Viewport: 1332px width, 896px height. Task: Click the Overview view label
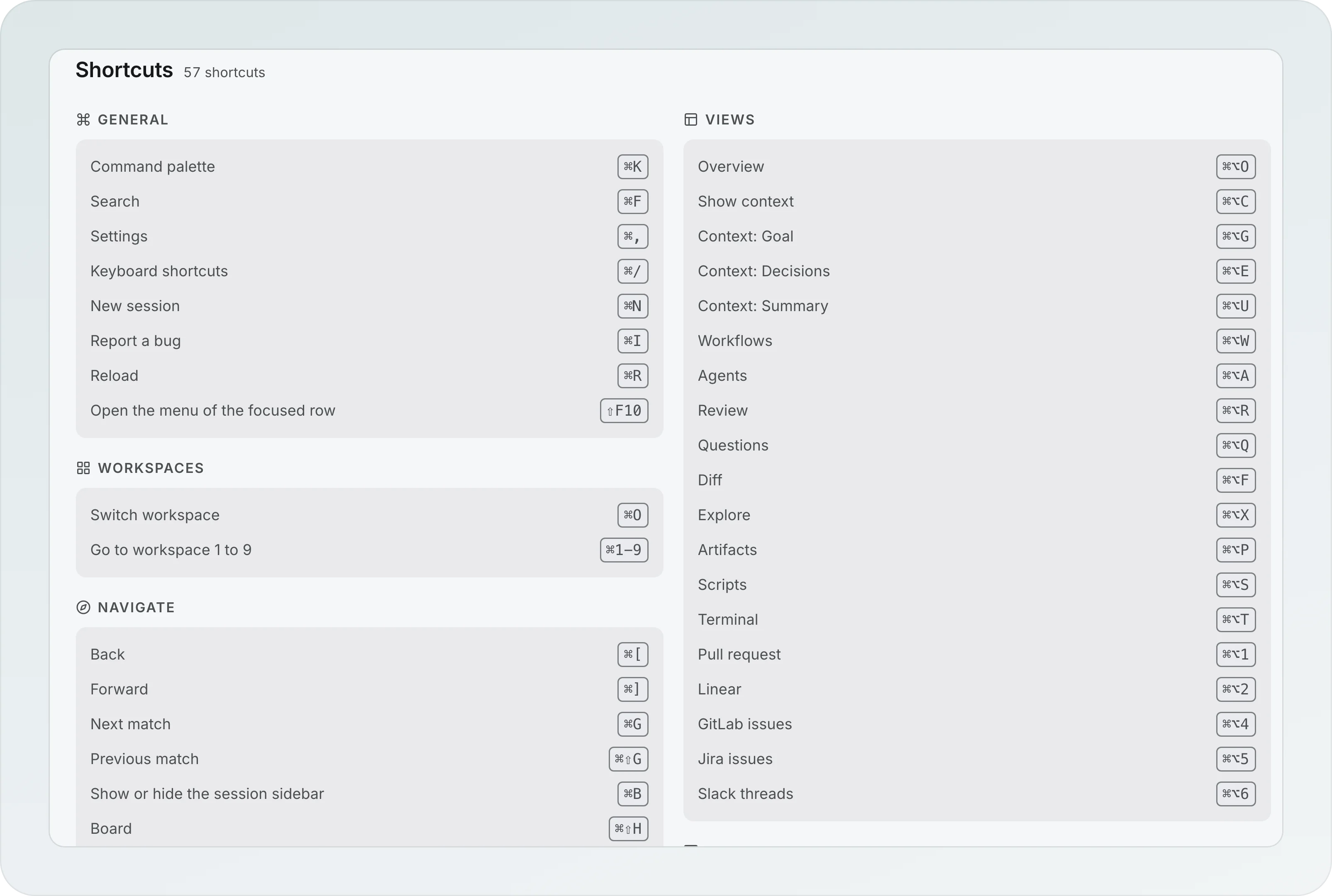(x=731, y=166)
